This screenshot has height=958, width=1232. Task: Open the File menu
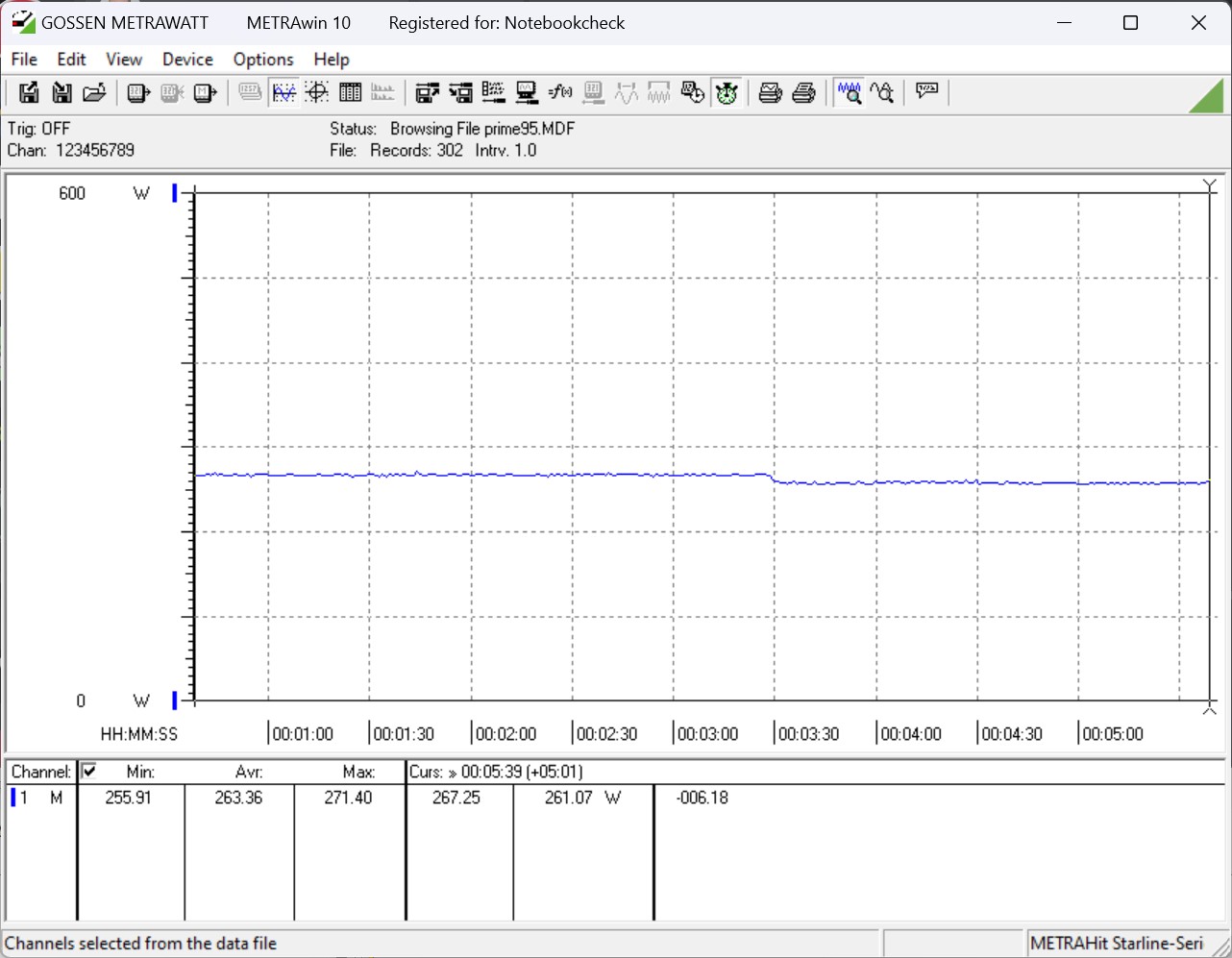pos(24,60)
